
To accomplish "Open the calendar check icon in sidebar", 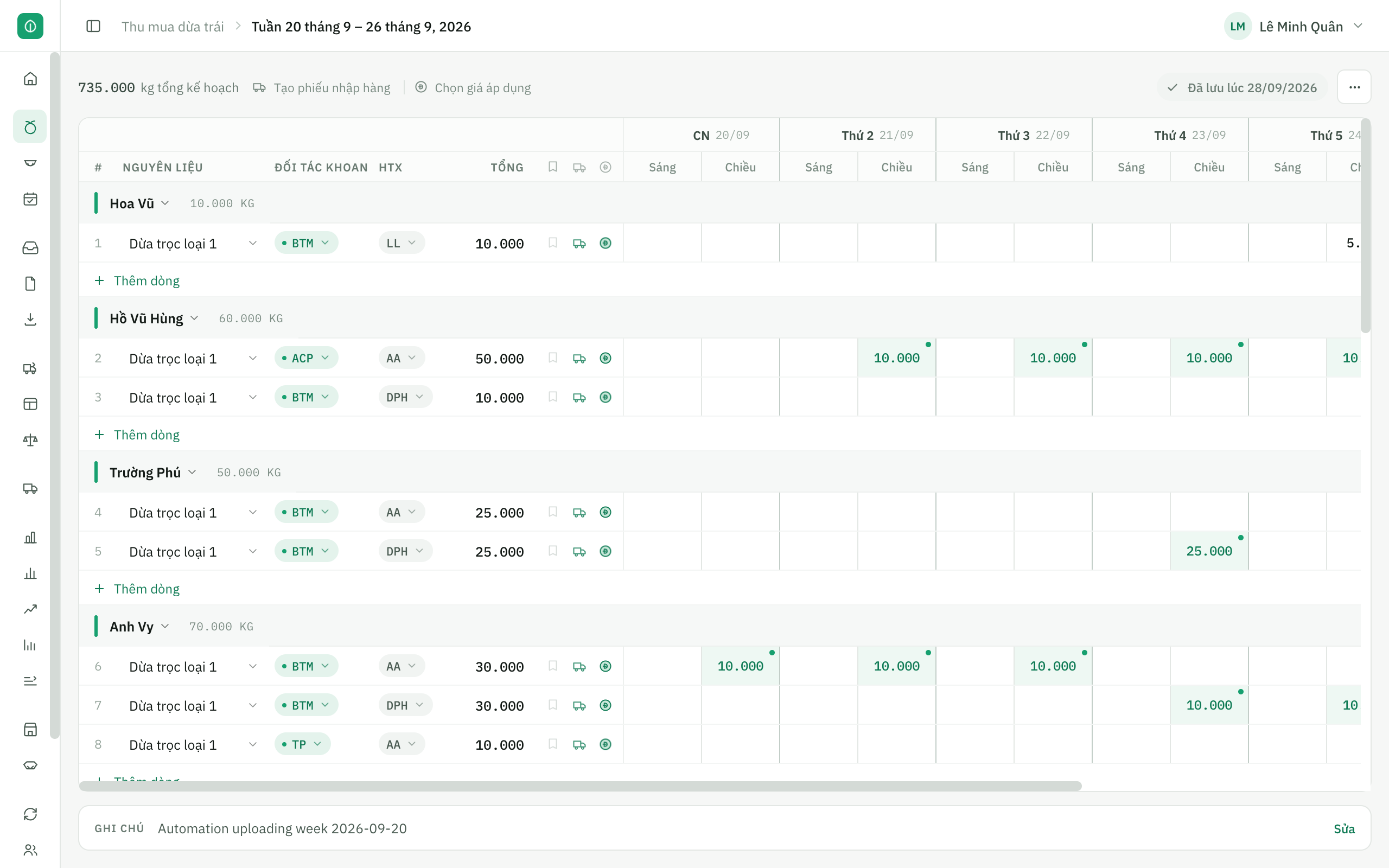I will [x=30, y=199].
